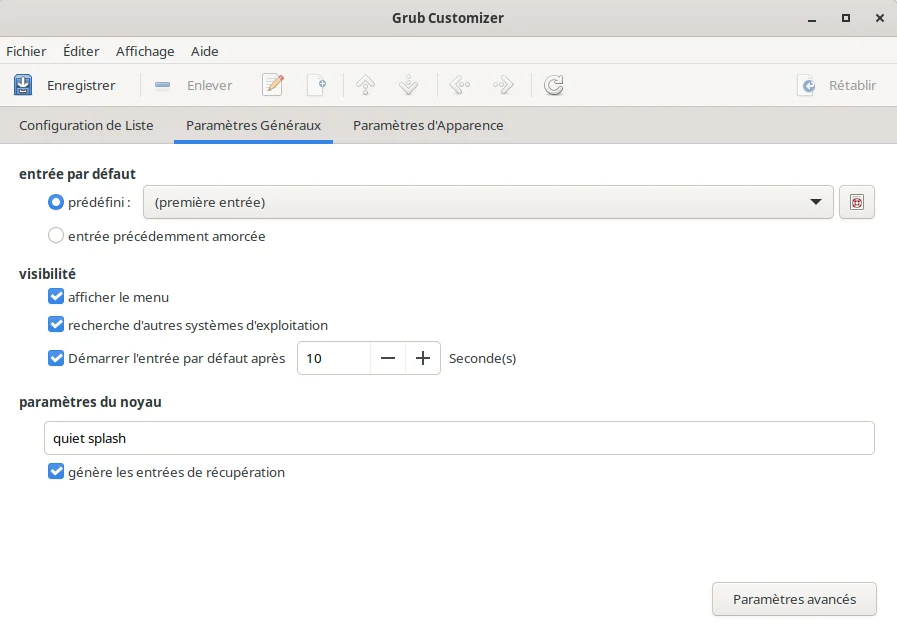Click the reload circular arrow icon
This screenshot has height=636, width=897.
point(554,85)
